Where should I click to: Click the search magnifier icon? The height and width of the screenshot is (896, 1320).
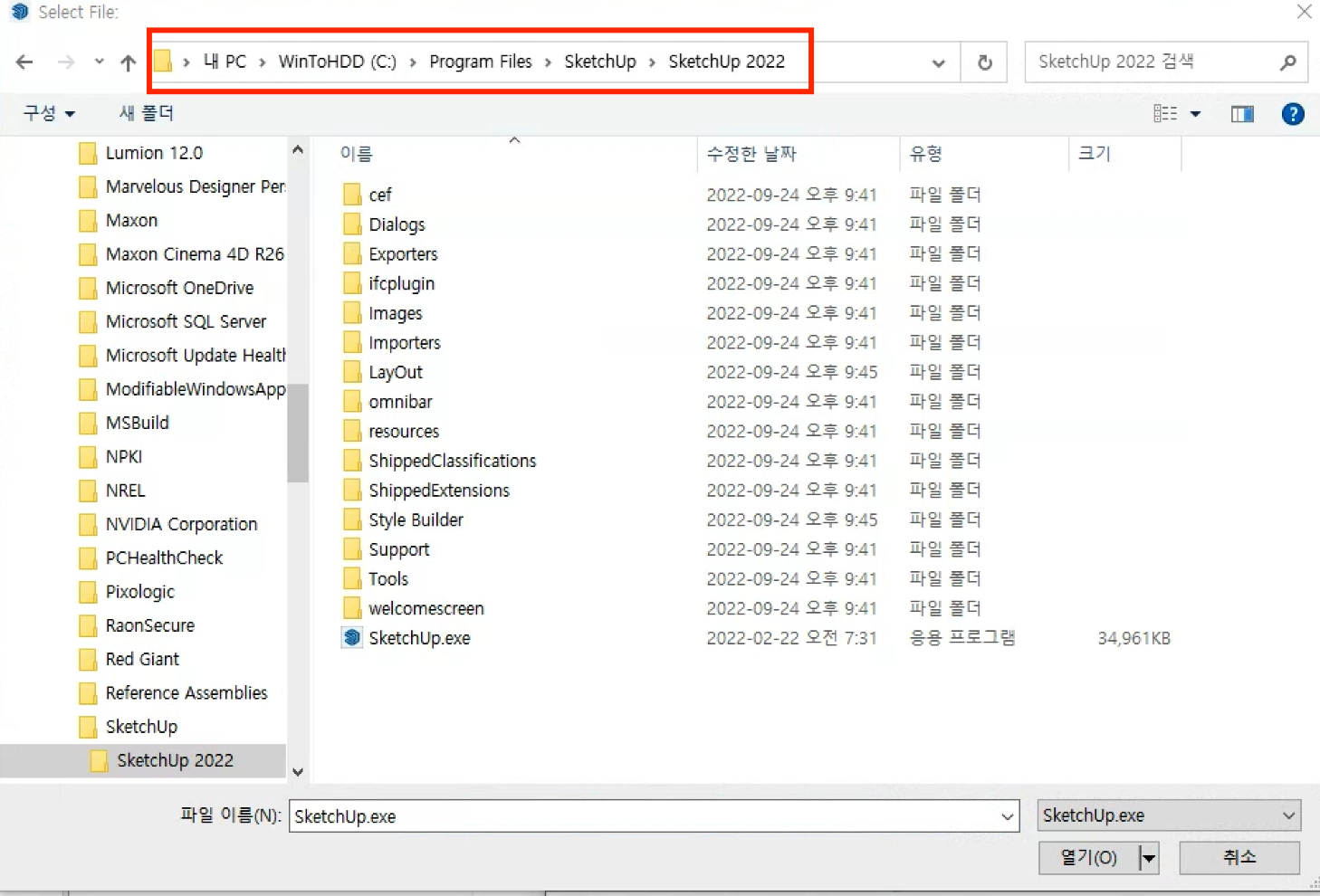tap(1288, 62)
